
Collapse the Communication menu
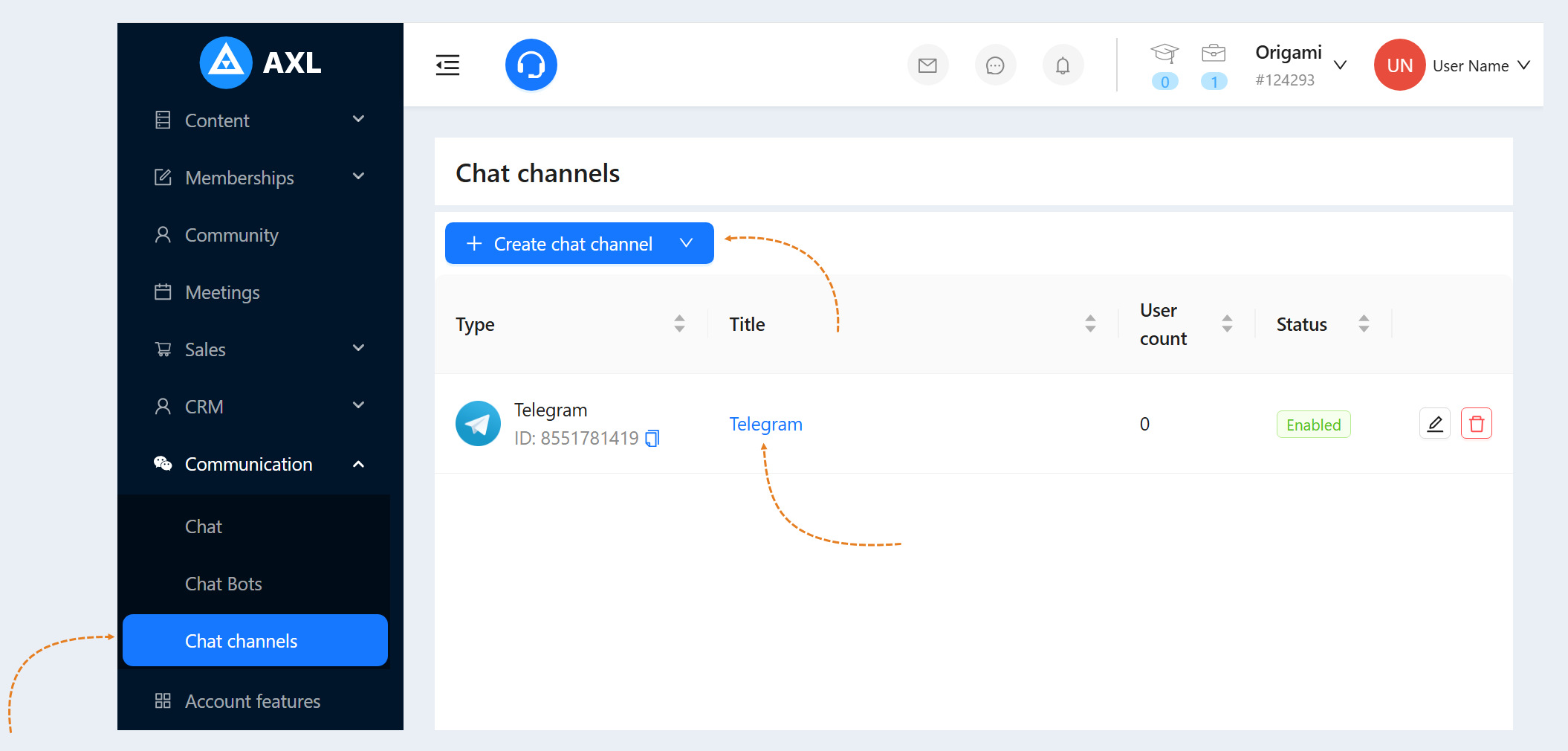tap(260, 464)
